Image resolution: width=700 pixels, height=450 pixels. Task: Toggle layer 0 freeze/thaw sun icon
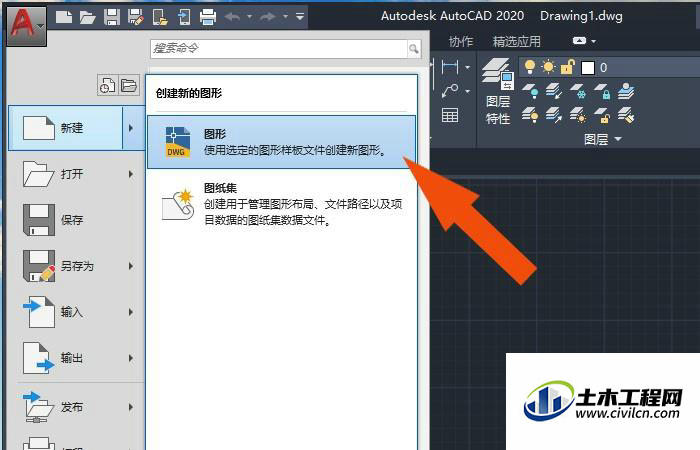[549, 67]
